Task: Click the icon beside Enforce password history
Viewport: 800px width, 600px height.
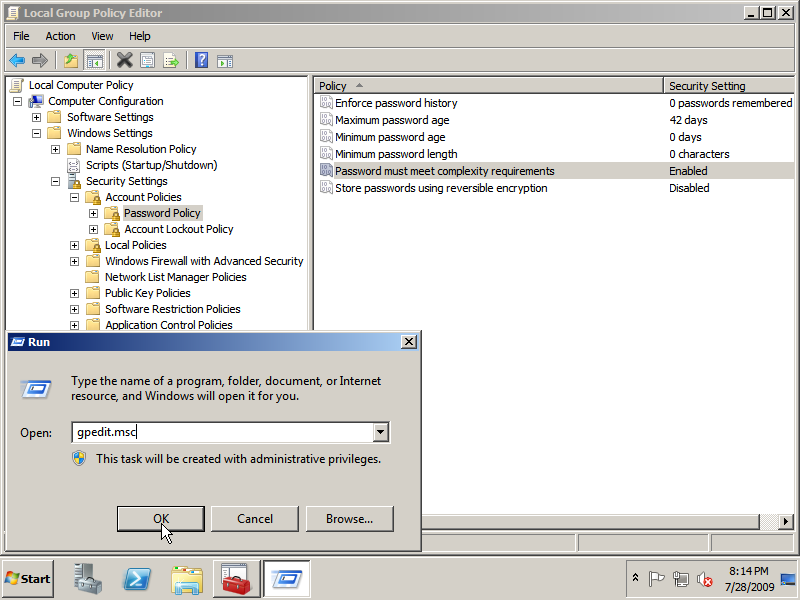Action: pos(326,103)
